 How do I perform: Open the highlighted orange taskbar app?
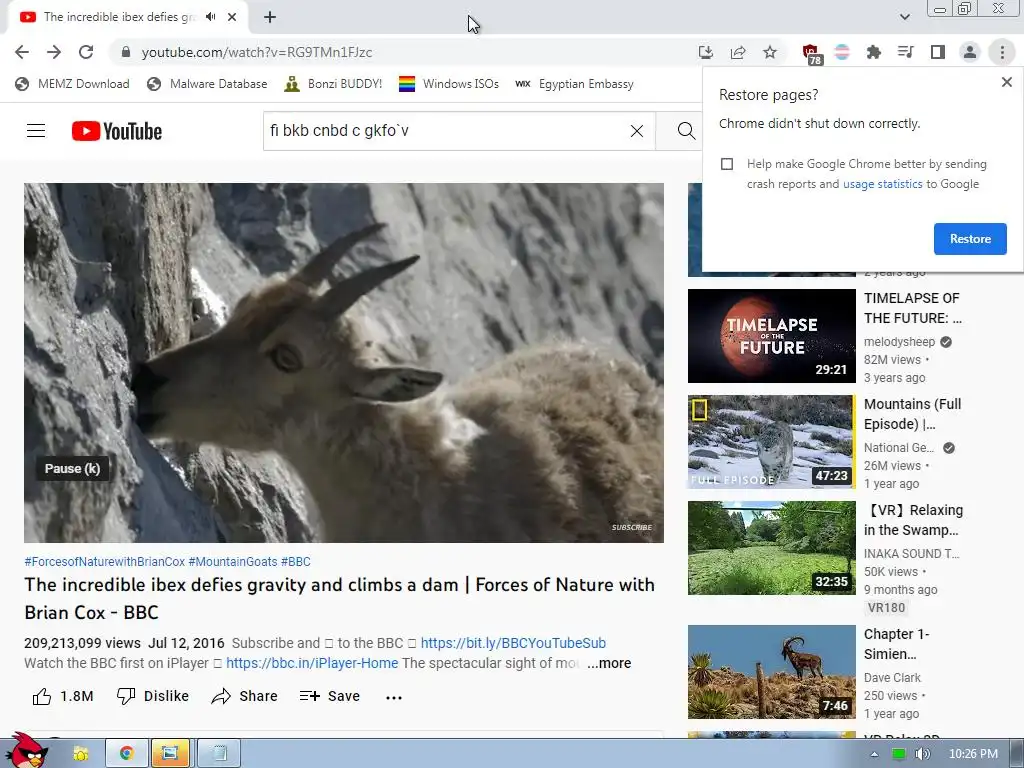click(170, 754)
